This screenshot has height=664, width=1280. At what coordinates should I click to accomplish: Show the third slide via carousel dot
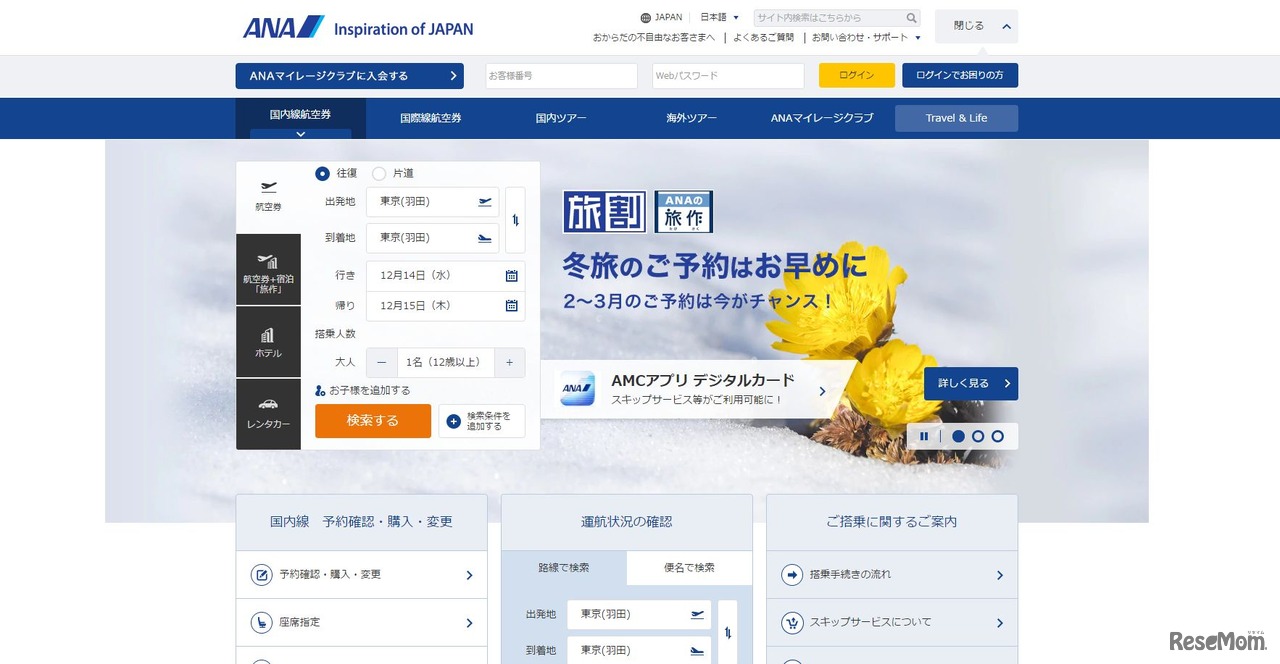(997, 436)
